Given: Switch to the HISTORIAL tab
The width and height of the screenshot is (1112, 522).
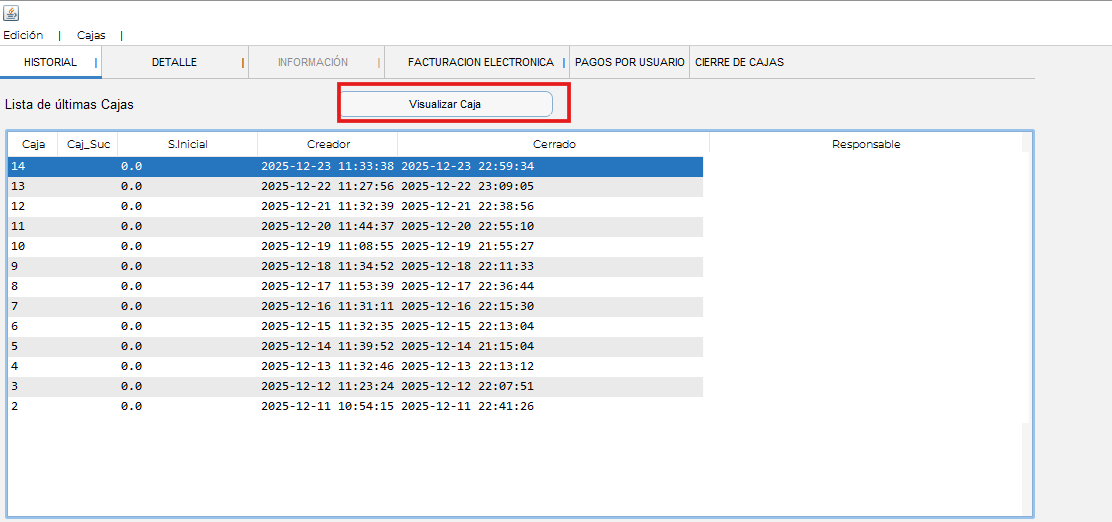Looking at the screenshot, I should pos(50,62).
